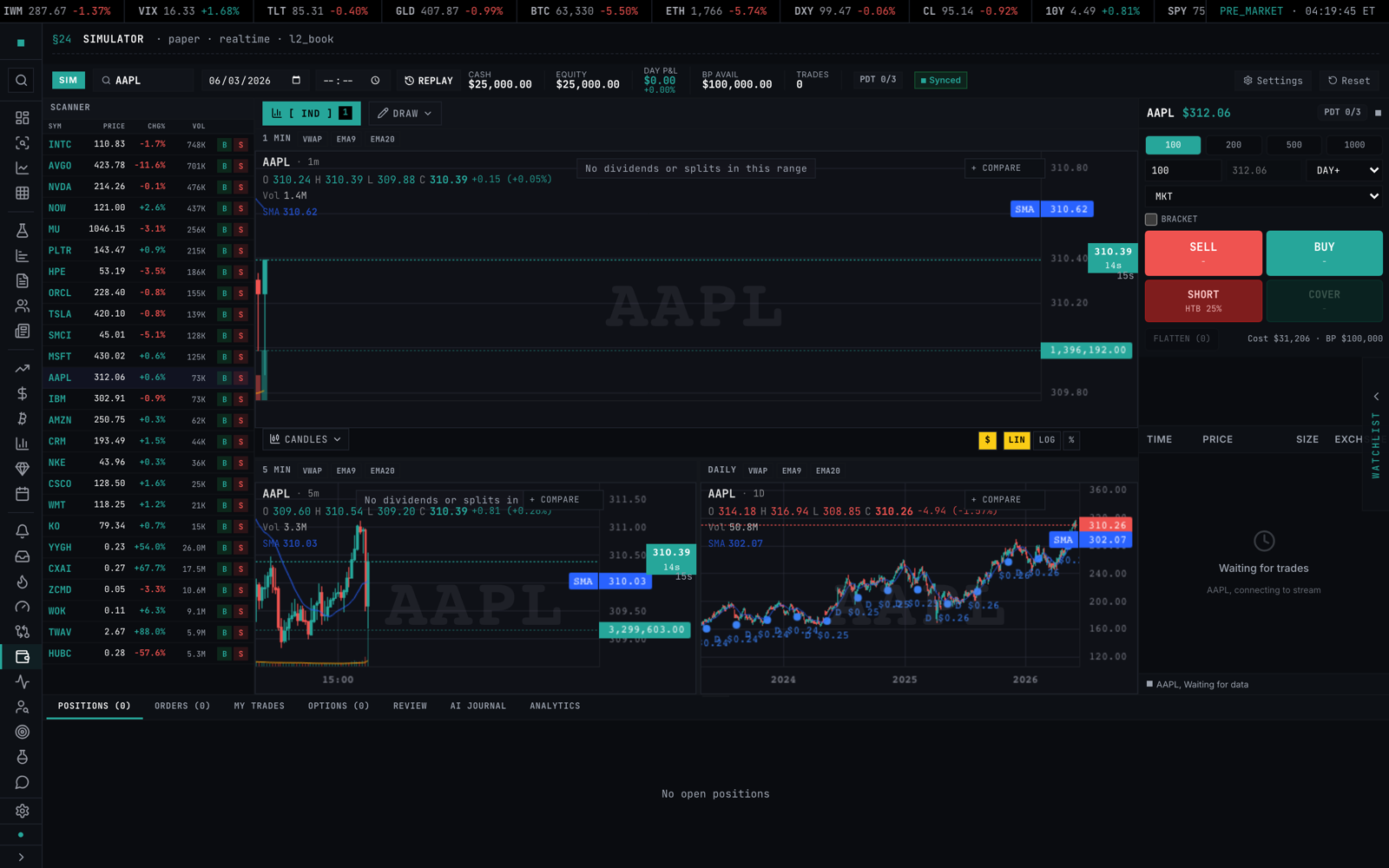Toggle the SIM mode badge
Image resolution: width=1389 pixels, height=868 pixels.
68,80
